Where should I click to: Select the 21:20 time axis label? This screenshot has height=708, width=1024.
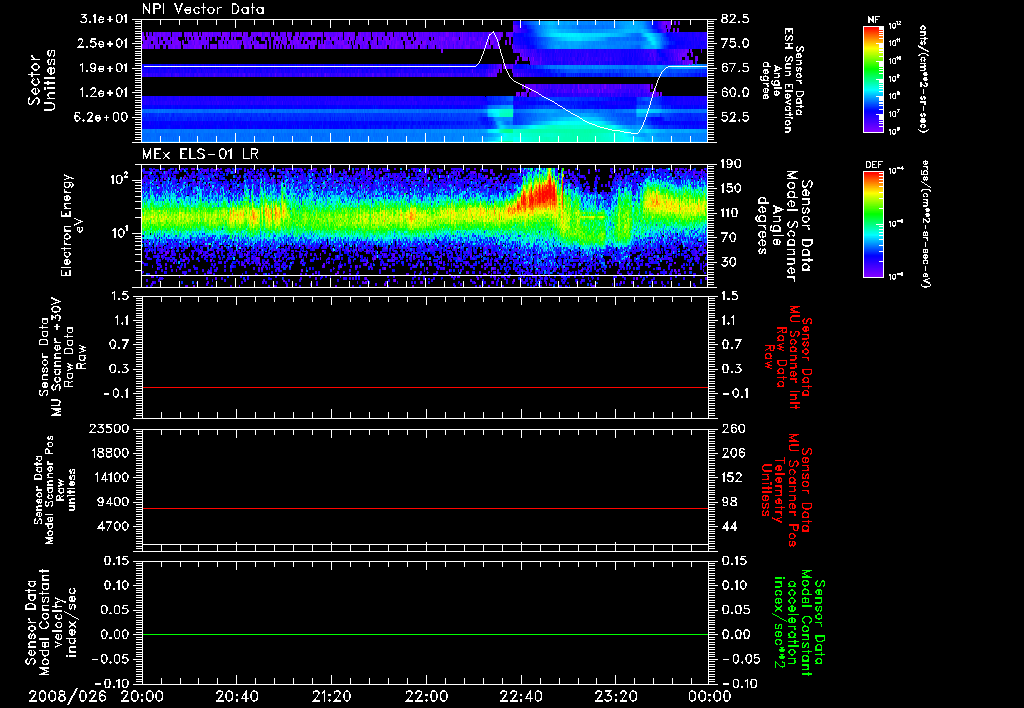pyautogui.click(x=331, y=695)
